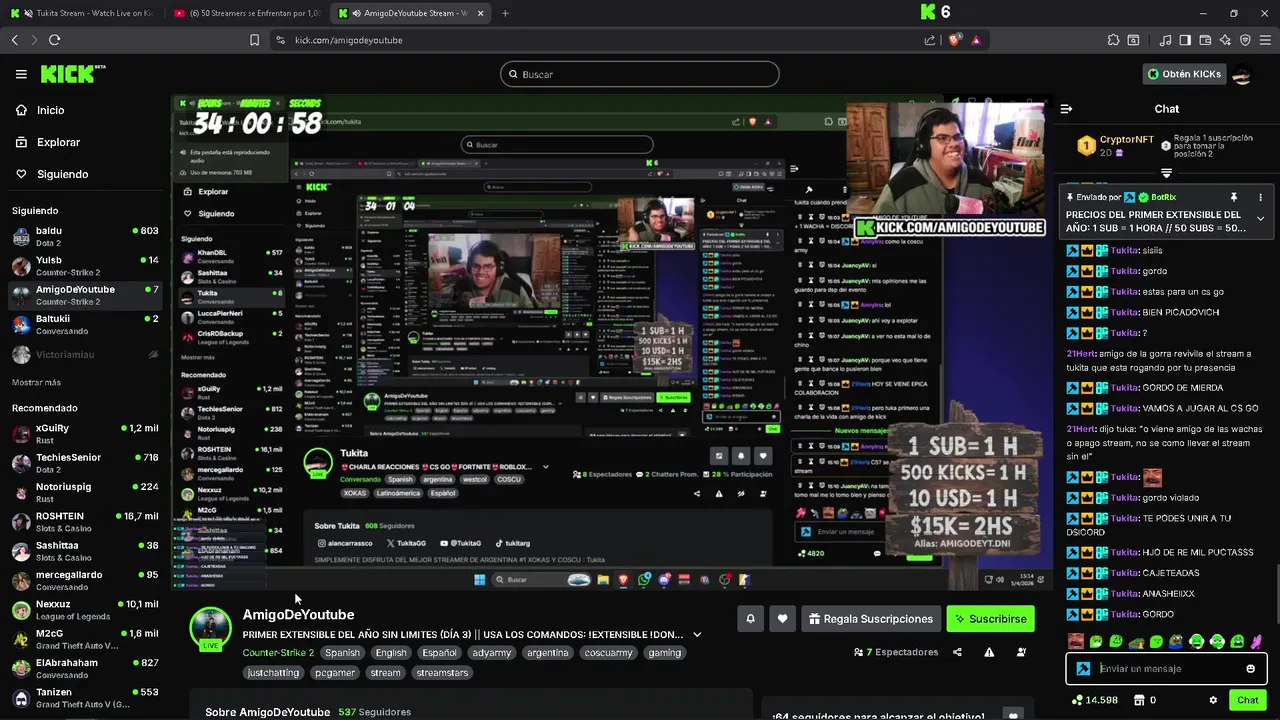Screen dimensions: 1280x720
Task: Open Leo AI sparkle icon
Action: click(x=1225, y=40)
